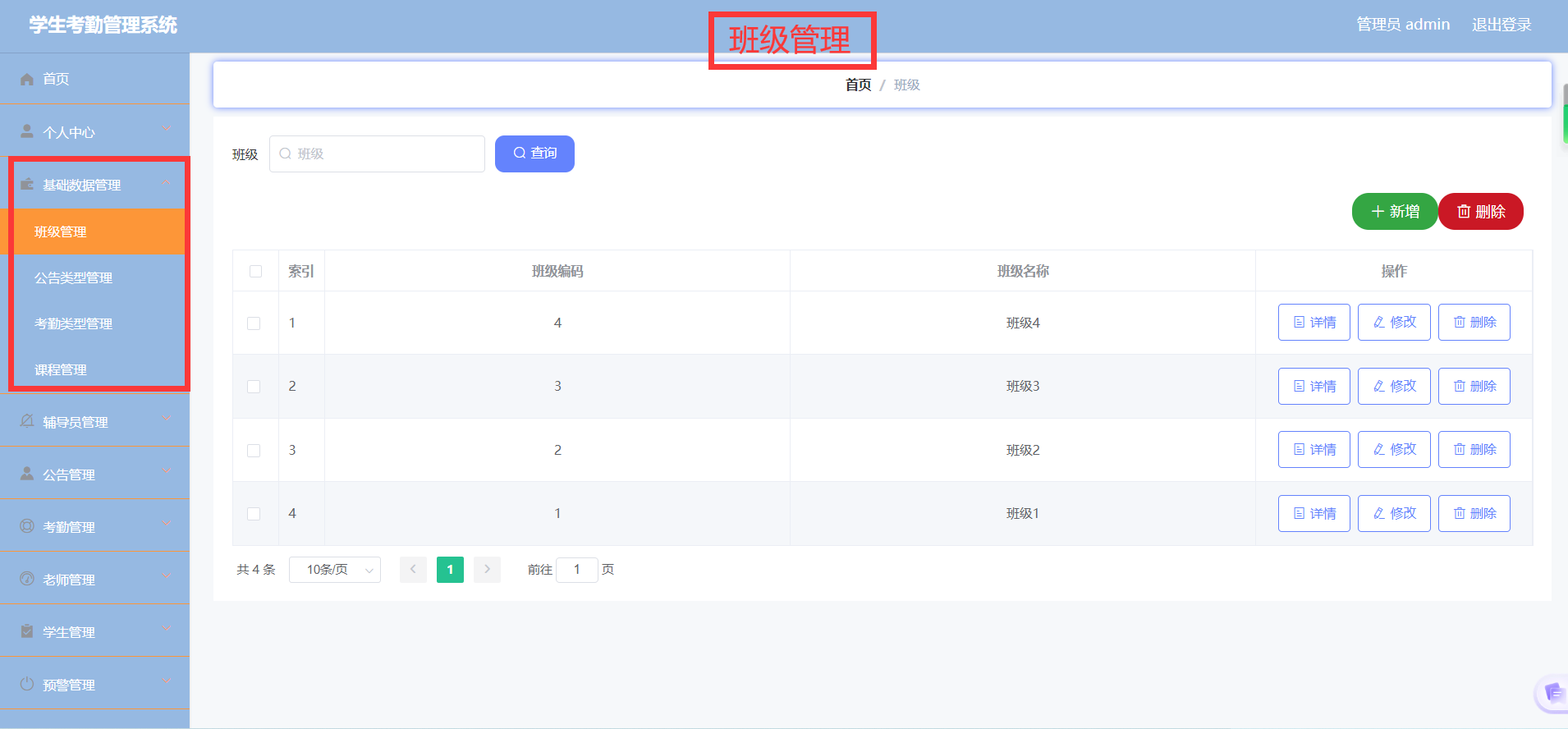Click the 学生管理 clipboard icon
Screen dimensions: 1568x729
pos(27,631)
